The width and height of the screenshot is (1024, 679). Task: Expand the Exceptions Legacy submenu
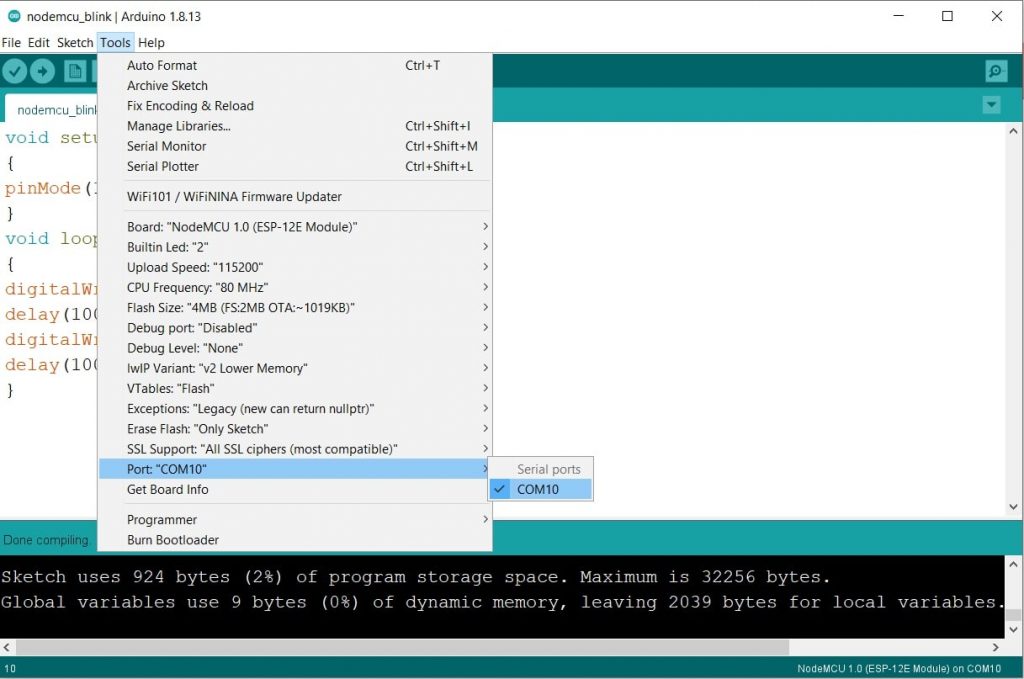(x=295, y=409)
